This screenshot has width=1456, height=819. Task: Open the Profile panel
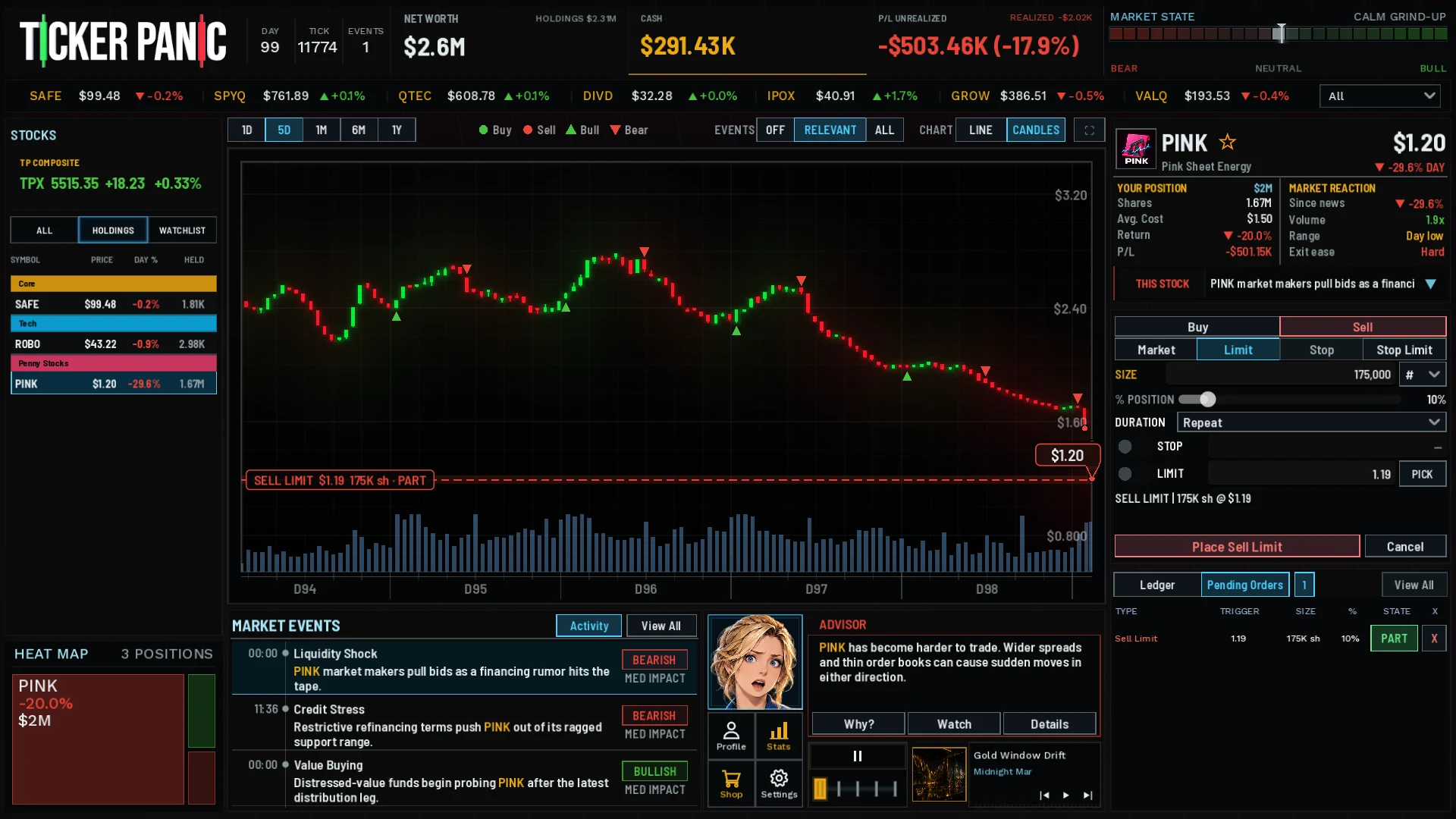[731, 736]
